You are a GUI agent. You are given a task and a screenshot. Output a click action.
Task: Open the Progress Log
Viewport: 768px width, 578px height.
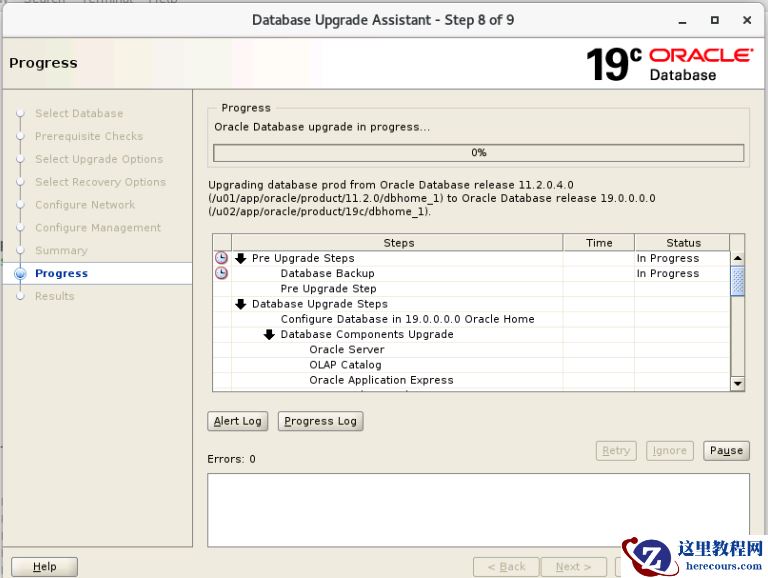(320, 421)
